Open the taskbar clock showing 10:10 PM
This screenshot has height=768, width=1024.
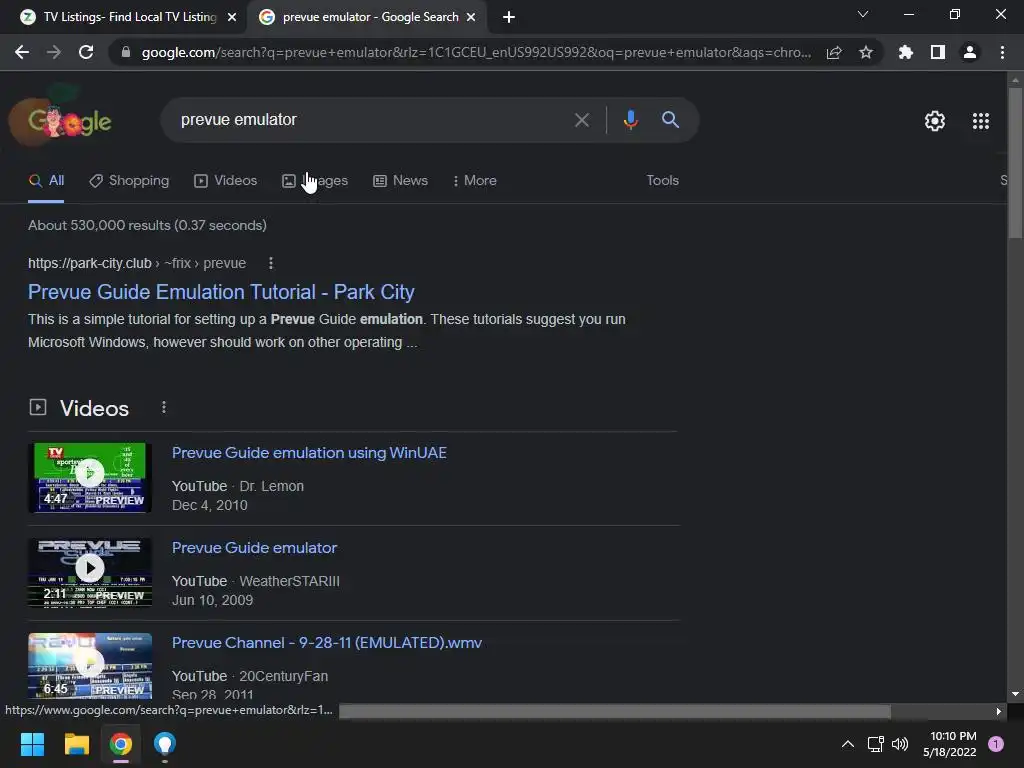(950, 744)
